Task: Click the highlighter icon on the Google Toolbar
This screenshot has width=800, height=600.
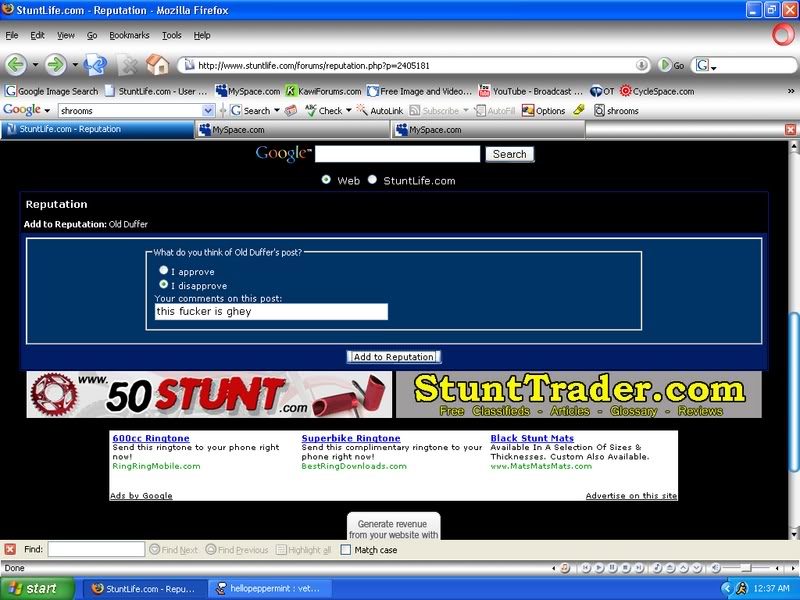Action: 580,109
